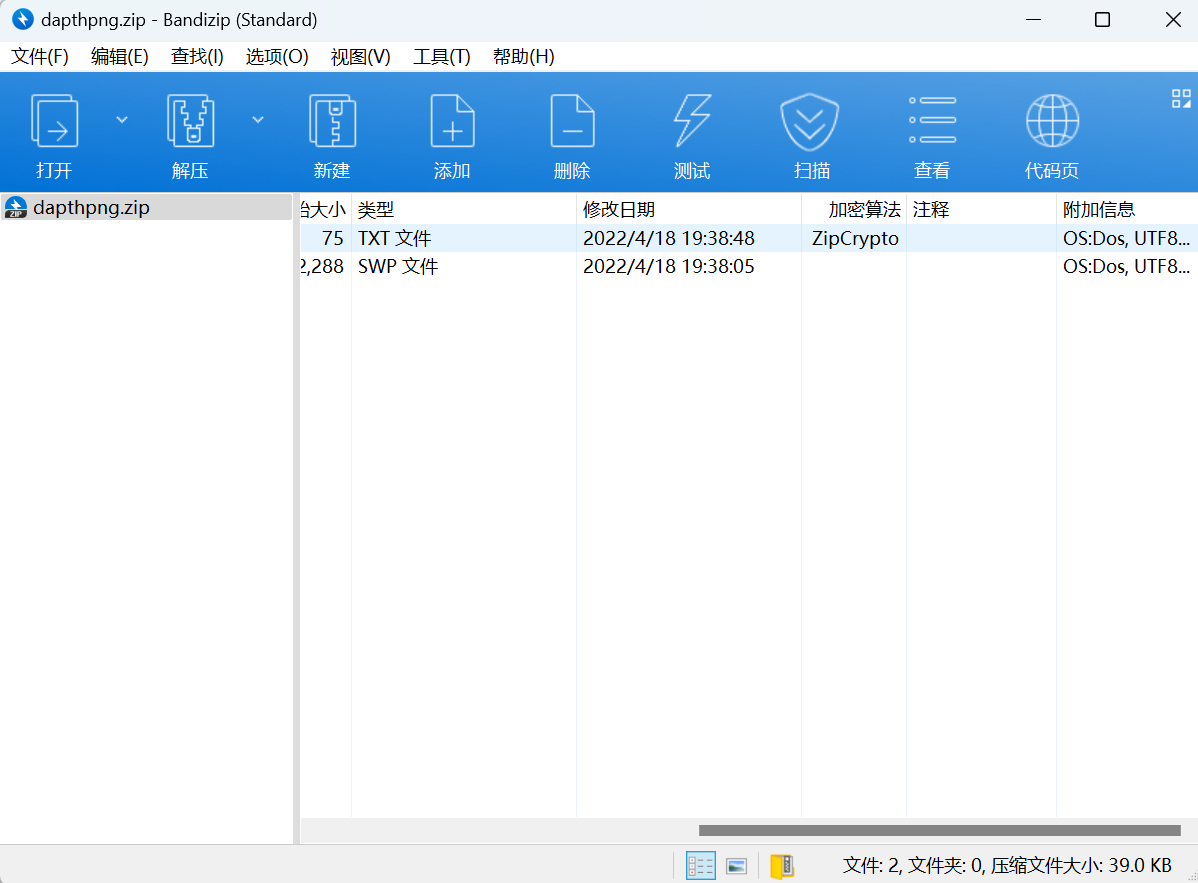
Task: Sort by the 注释 column header
Action: [981, 209]
